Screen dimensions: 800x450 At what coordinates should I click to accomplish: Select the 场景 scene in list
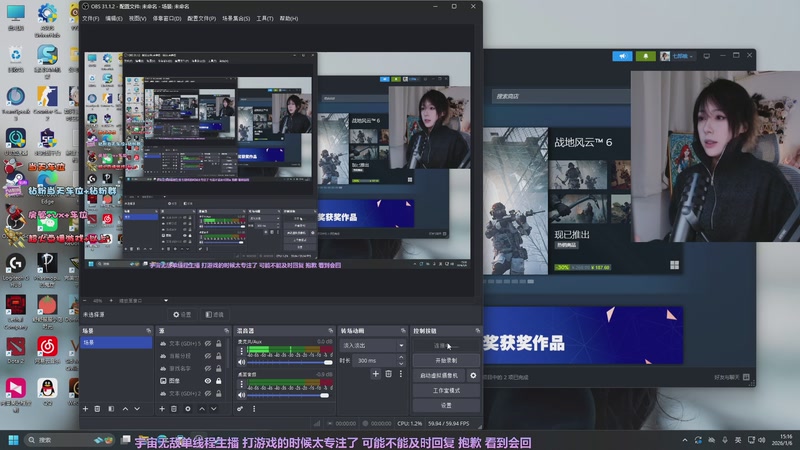pos(116,342)
